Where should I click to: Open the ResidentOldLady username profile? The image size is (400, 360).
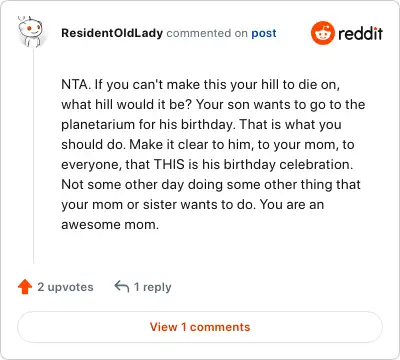click(x=112, y=33)
